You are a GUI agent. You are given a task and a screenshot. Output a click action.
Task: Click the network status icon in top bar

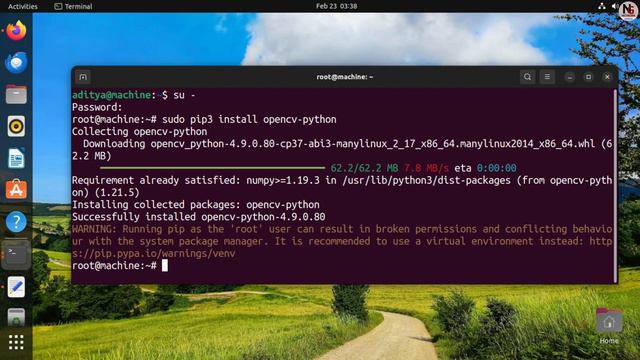click(x=602, y=6)
